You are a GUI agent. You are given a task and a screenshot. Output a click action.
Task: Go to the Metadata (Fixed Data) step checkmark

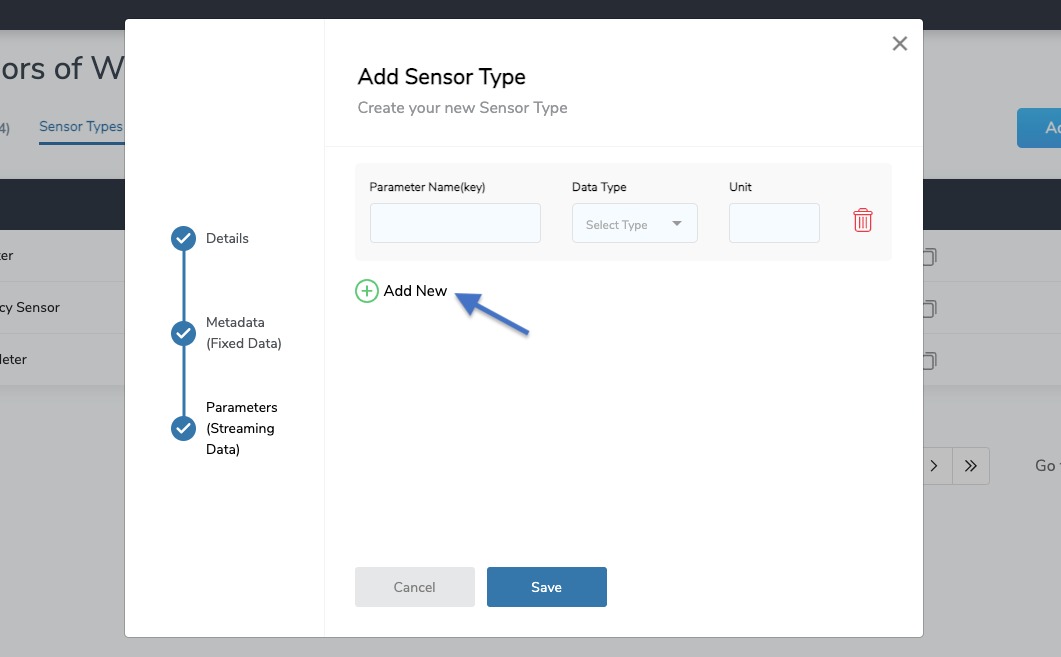coord(183,333)
